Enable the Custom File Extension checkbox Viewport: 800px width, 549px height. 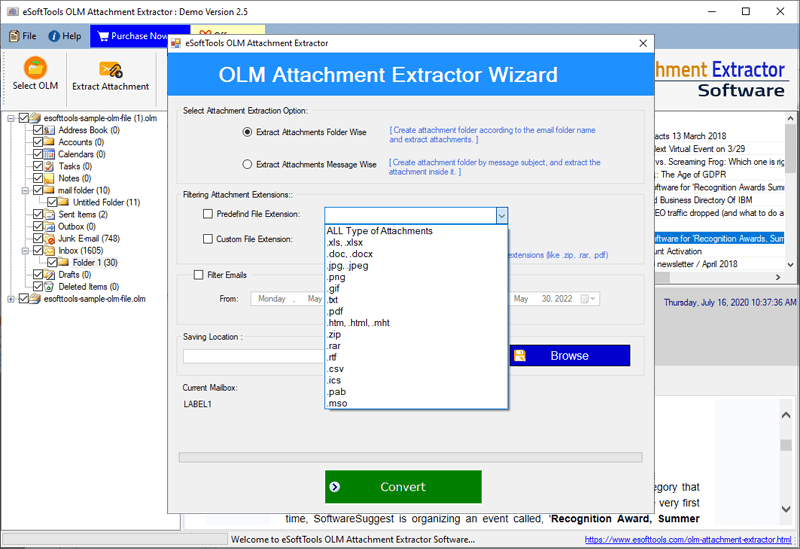click(208, 239)
